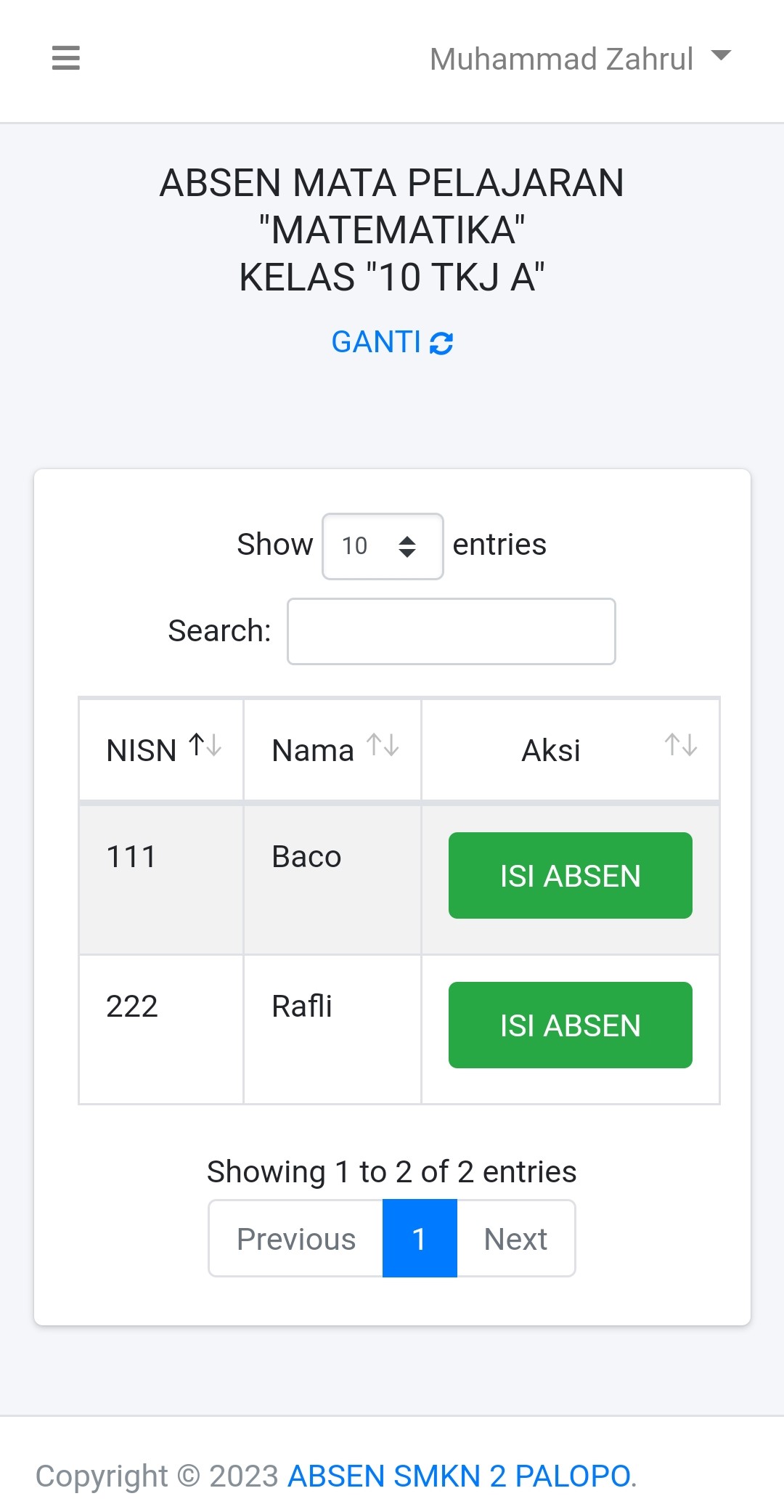Click the Previous pagination button
Screen dimensions: 784x1512
296,1239
